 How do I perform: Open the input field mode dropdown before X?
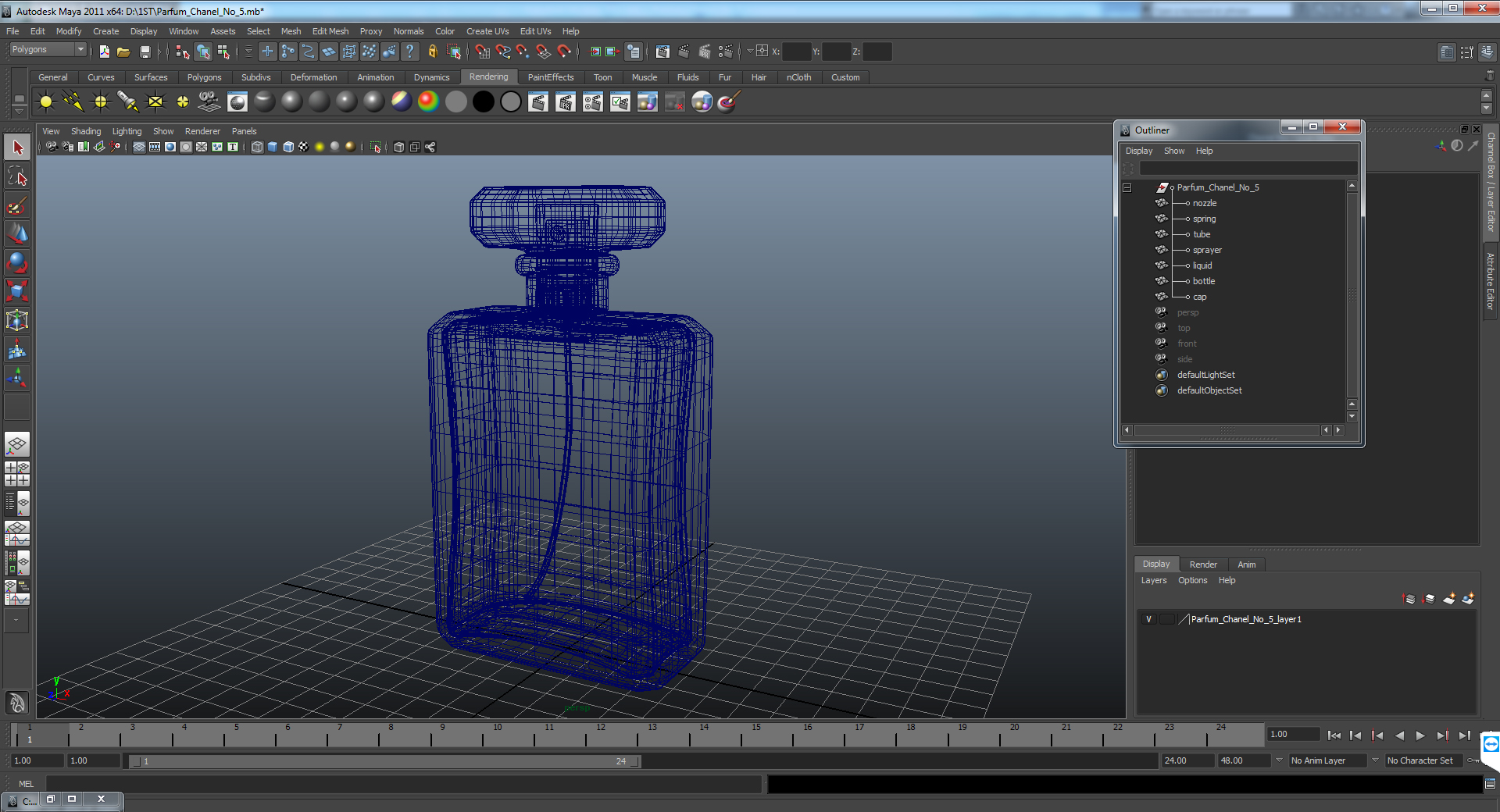(x=750, y=52)
